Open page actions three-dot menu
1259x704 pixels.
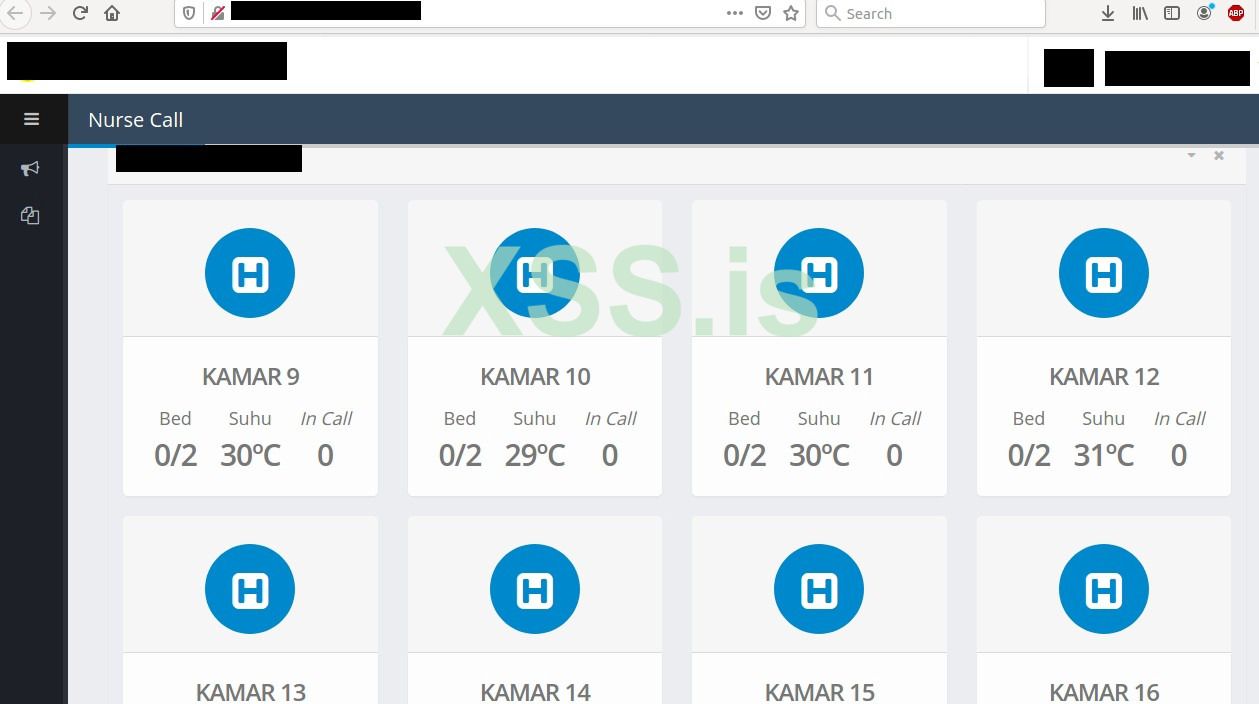click(x=735, y=13)
